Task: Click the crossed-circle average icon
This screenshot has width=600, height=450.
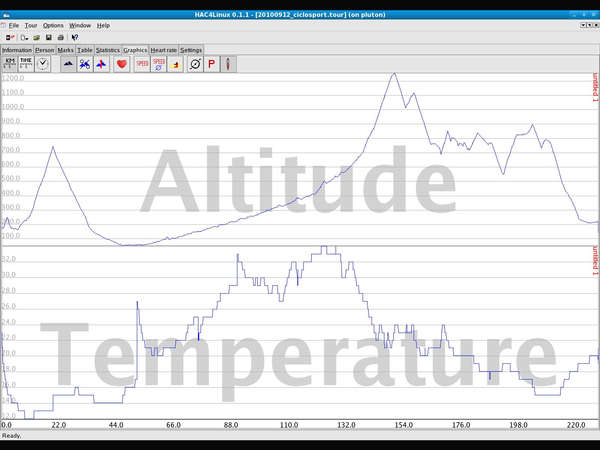Action: click(195, 63)
